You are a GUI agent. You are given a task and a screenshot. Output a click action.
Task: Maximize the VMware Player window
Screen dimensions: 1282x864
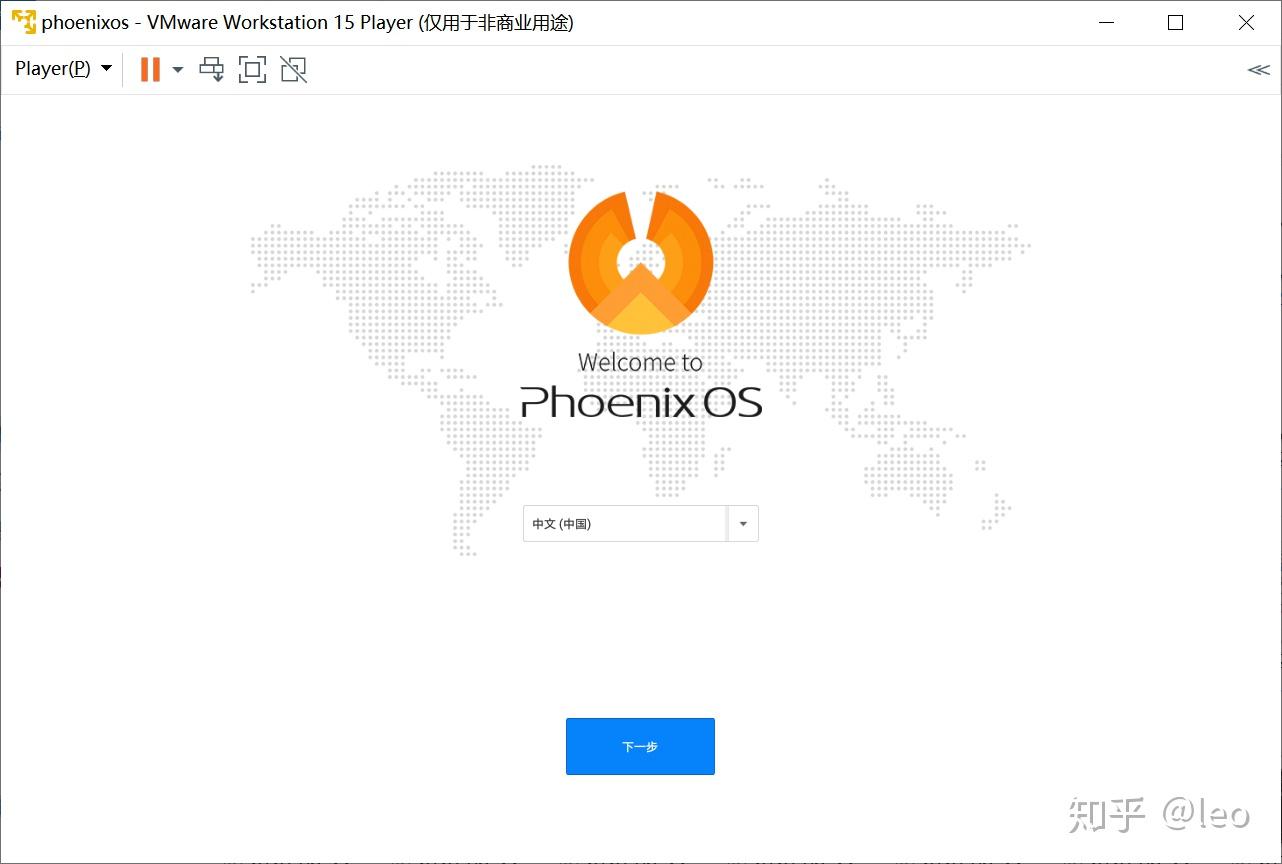[x=1176, y=22]
